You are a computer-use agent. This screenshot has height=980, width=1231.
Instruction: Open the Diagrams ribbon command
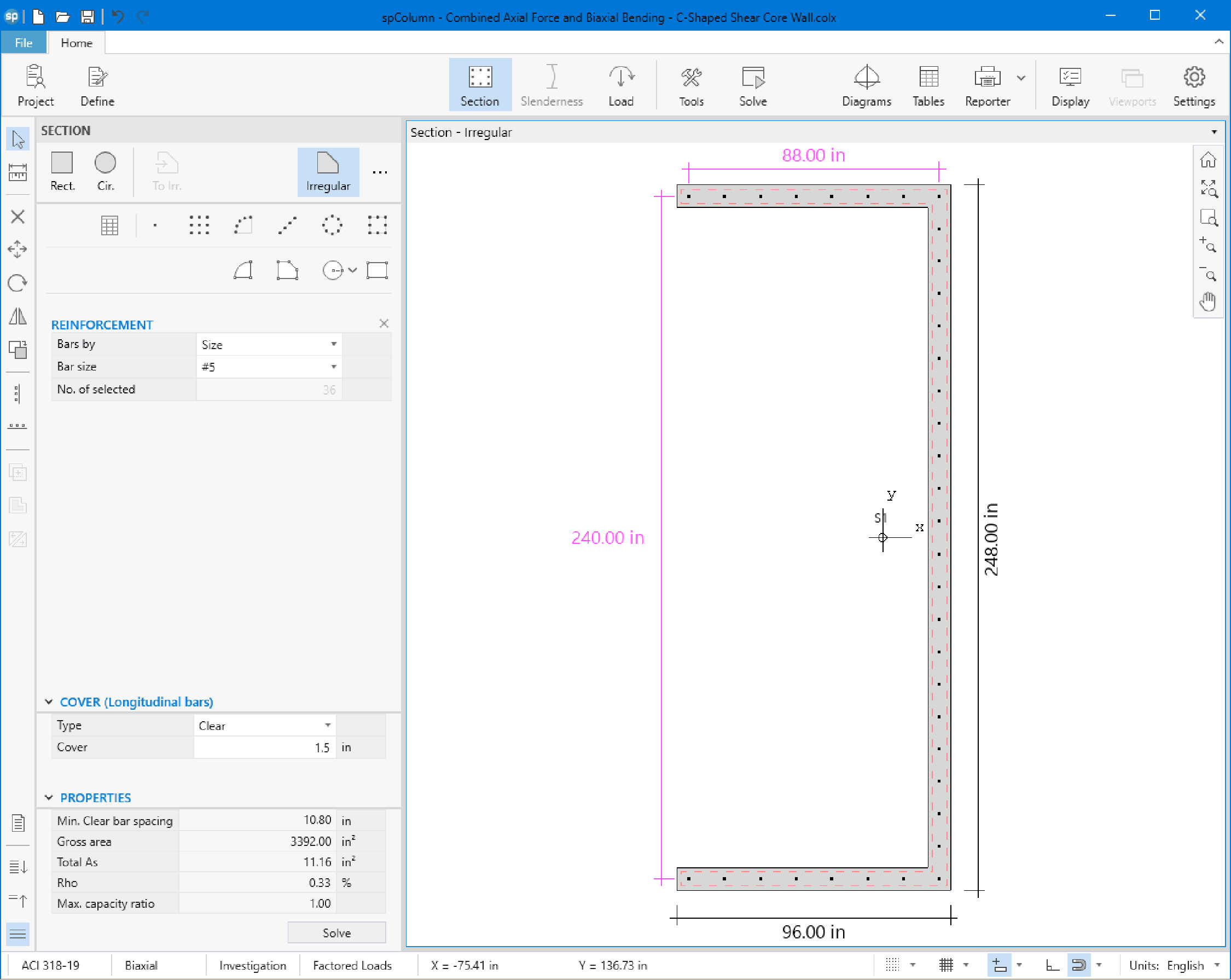(x=866, y=86)
